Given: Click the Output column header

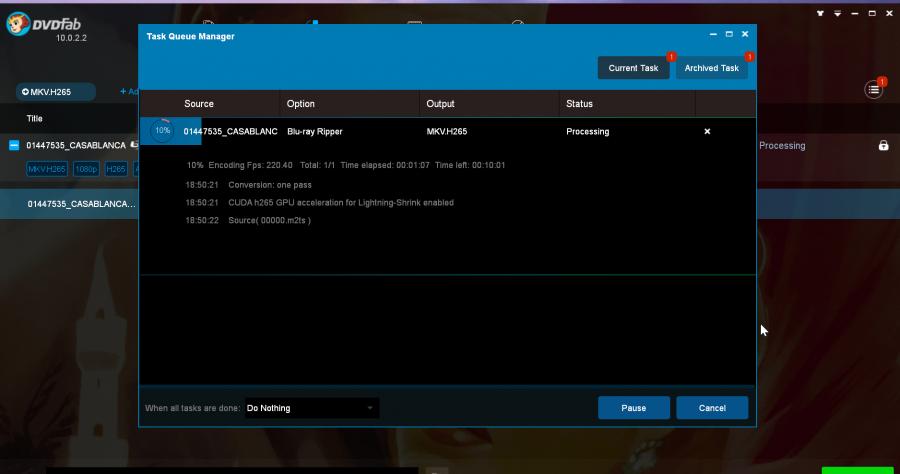Looking at the screenshot, I should click(440, 104).
